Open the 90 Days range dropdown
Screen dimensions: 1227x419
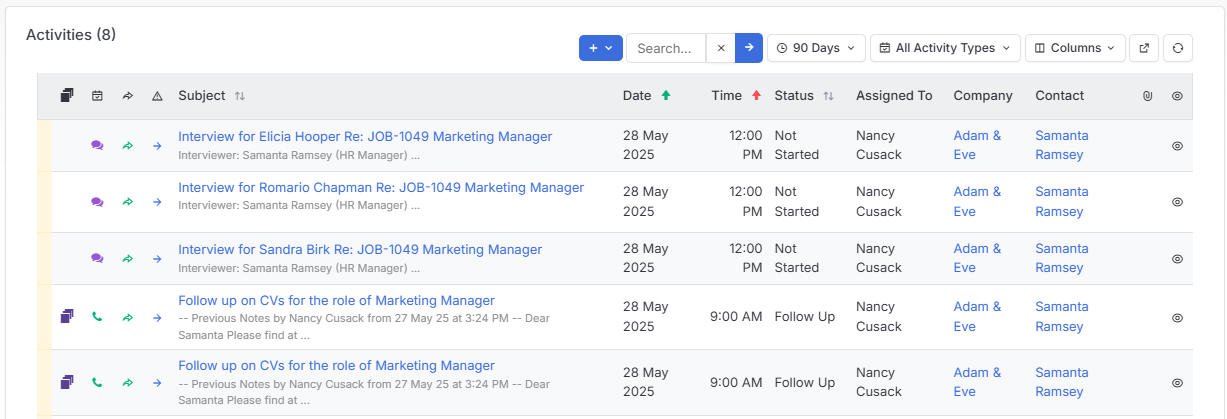point(816,48)
